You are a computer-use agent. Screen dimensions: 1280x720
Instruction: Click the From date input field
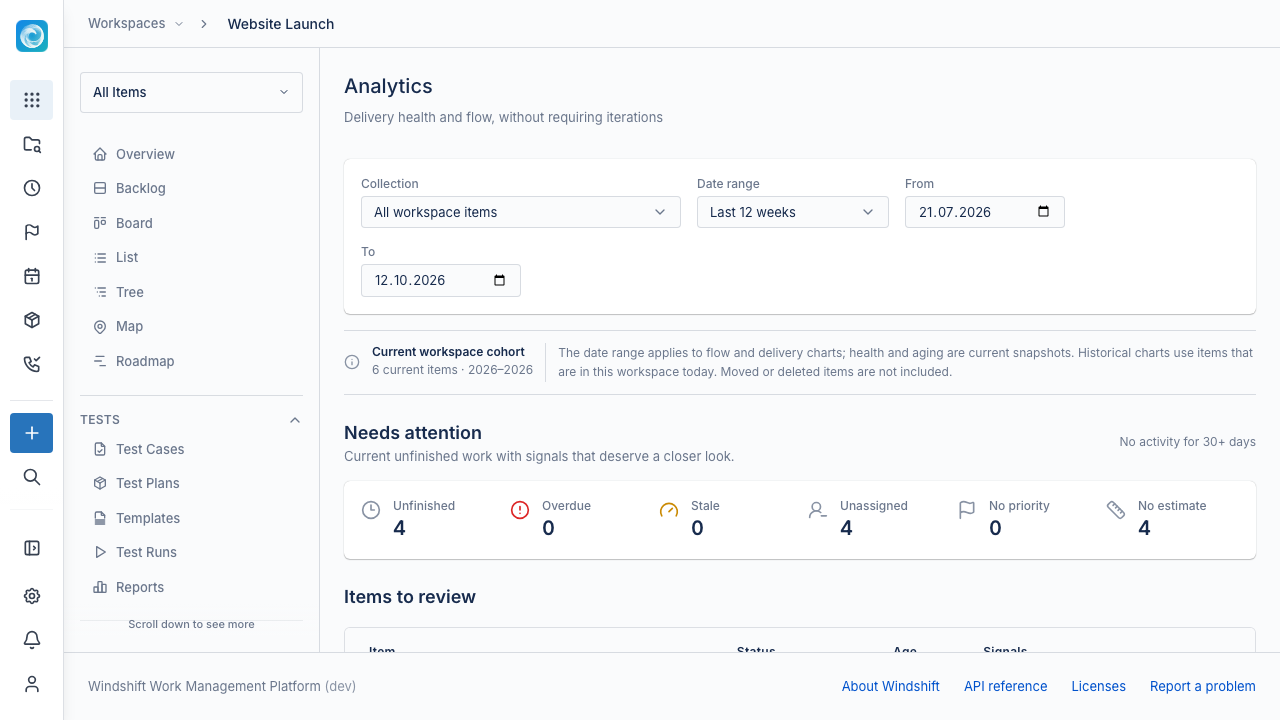pos(985,212)
